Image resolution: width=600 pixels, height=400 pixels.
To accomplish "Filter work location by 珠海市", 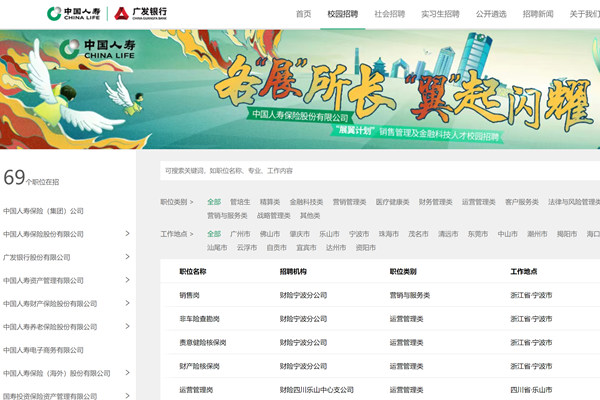I will (x=389, y=234).
